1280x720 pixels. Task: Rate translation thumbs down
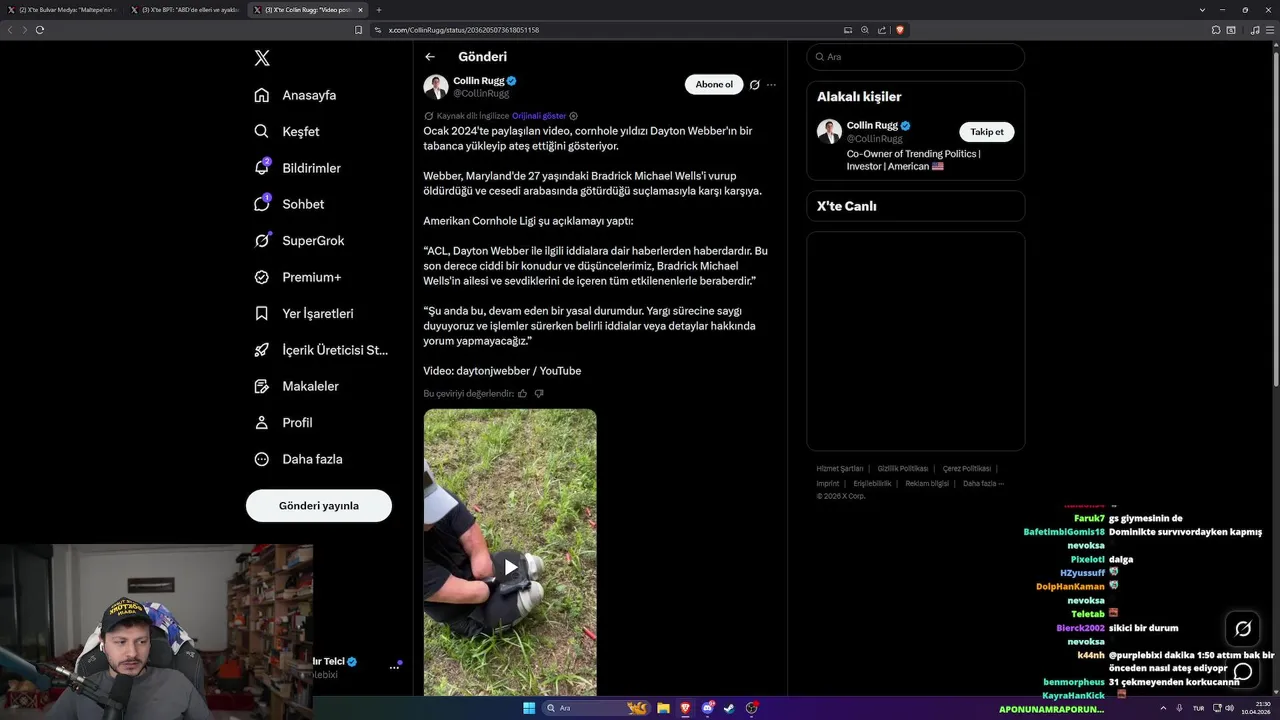coord(539,394)
